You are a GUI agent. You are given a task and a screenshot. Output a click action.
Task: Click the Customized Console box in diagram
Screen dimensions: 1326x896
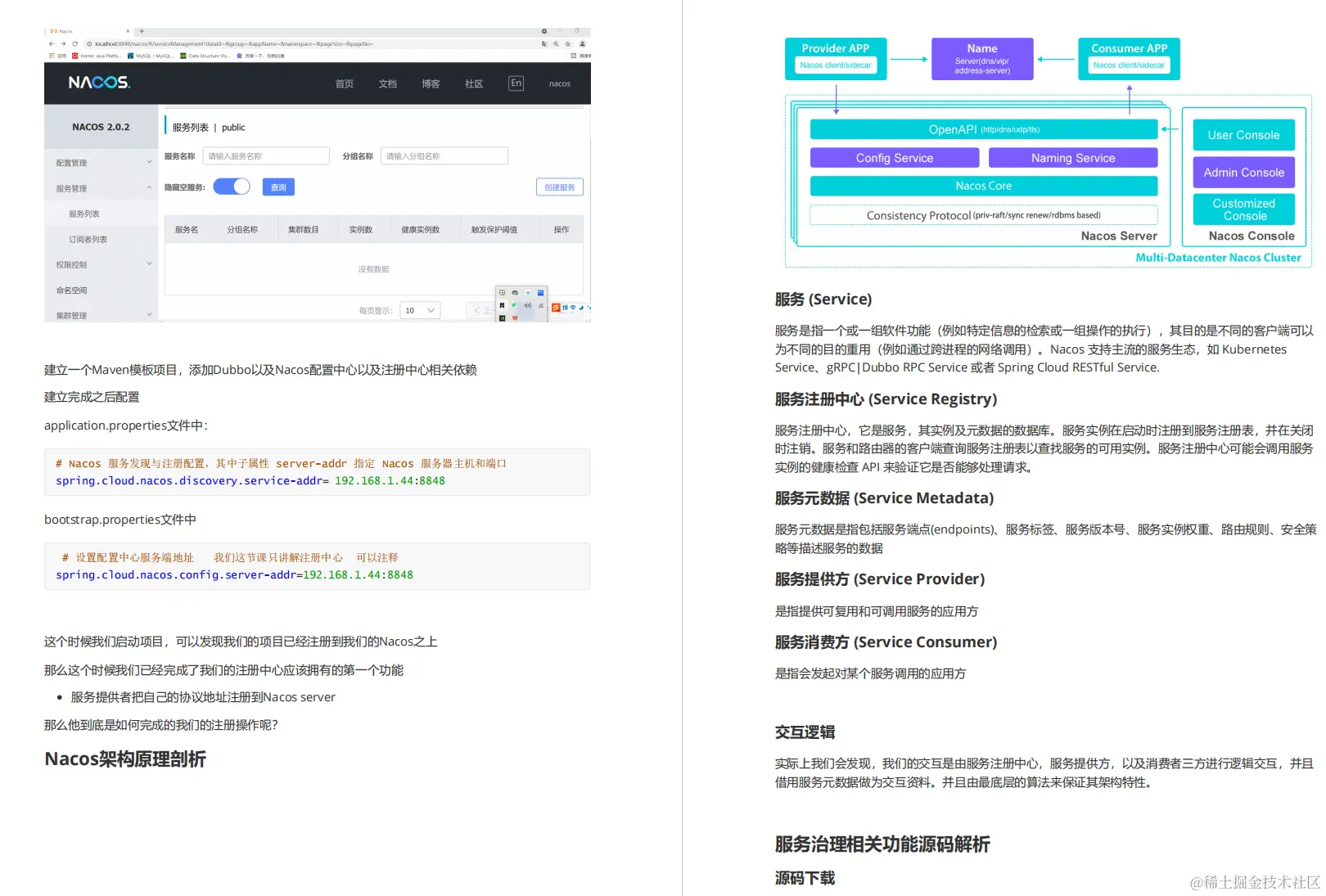[x=1243, y=209]
